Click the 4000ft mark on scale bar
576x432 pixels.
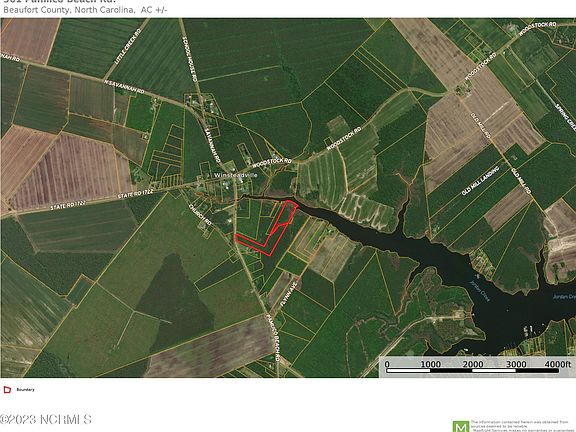click(558, 364)
